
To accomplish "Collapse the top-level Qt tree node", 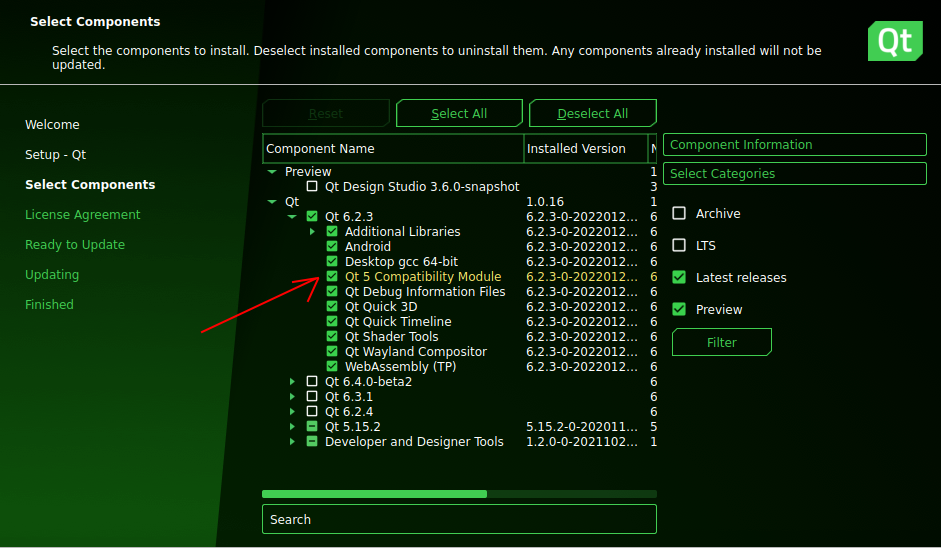I will pos(272,202).
